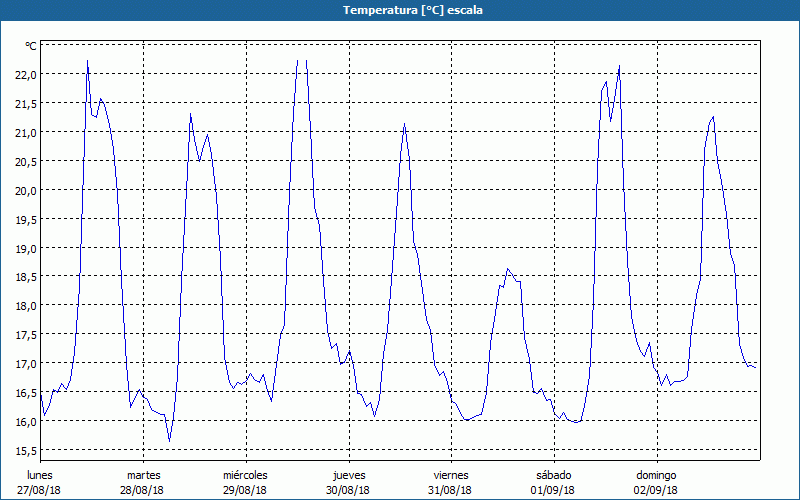The image size is (800, 500).
Task: Click the 'martes' day label
Action: pyautogui.click(x=143, y=475)
